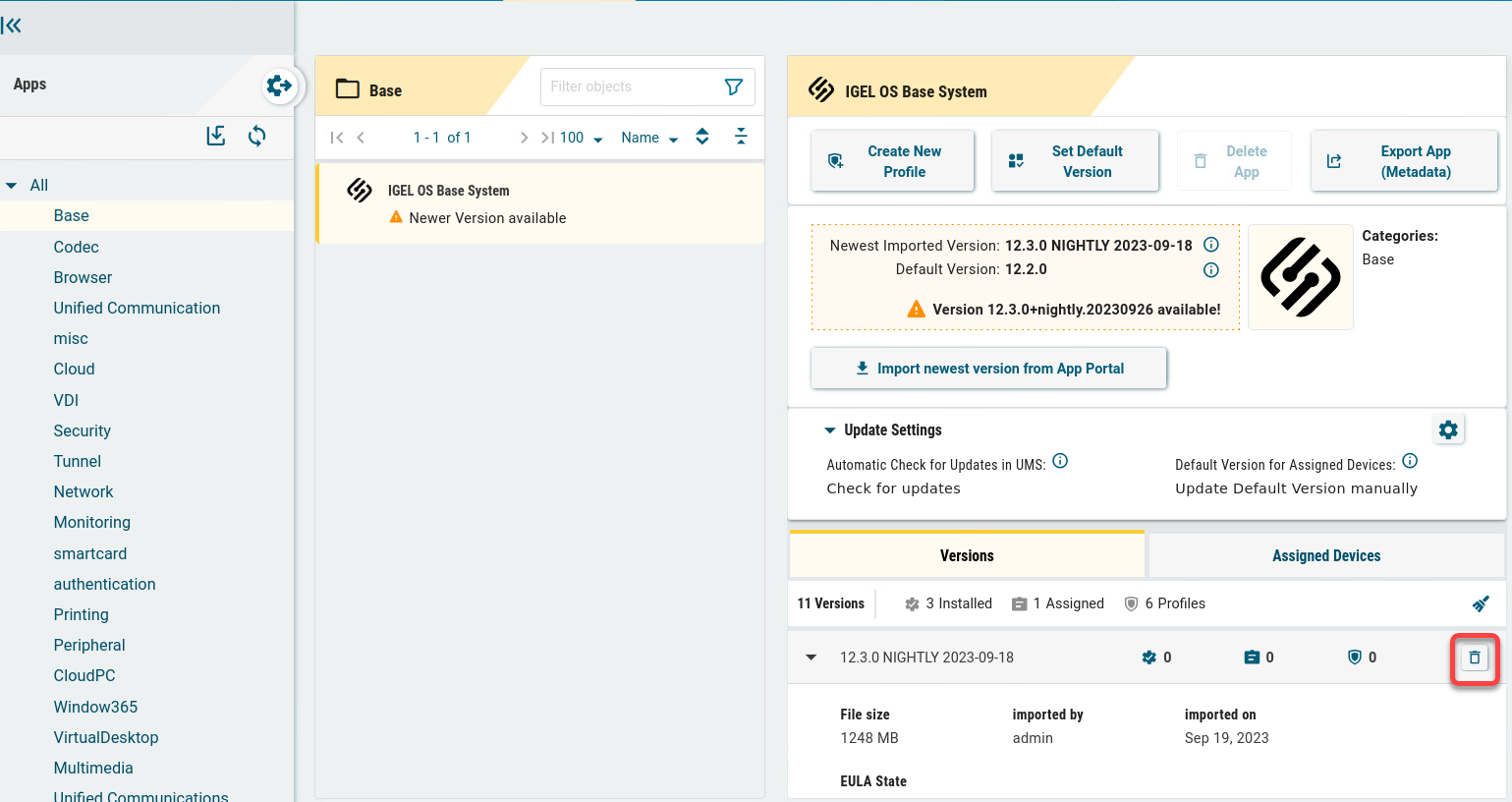Open the filter funnel icon
This screenshot has width=1512, height=802.
[x=733, y=86]
